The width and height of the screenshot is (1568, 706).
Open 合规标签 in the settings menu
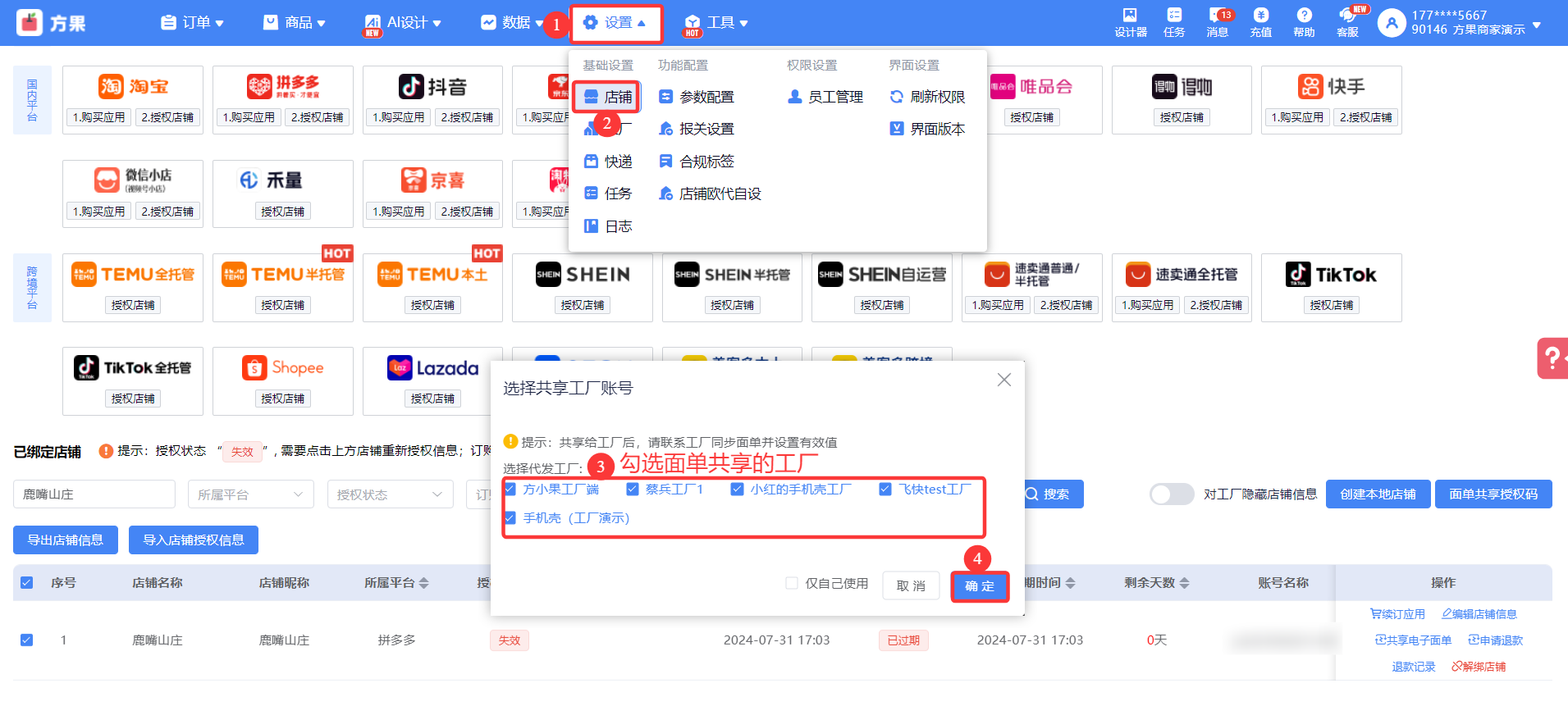(697, 162)
